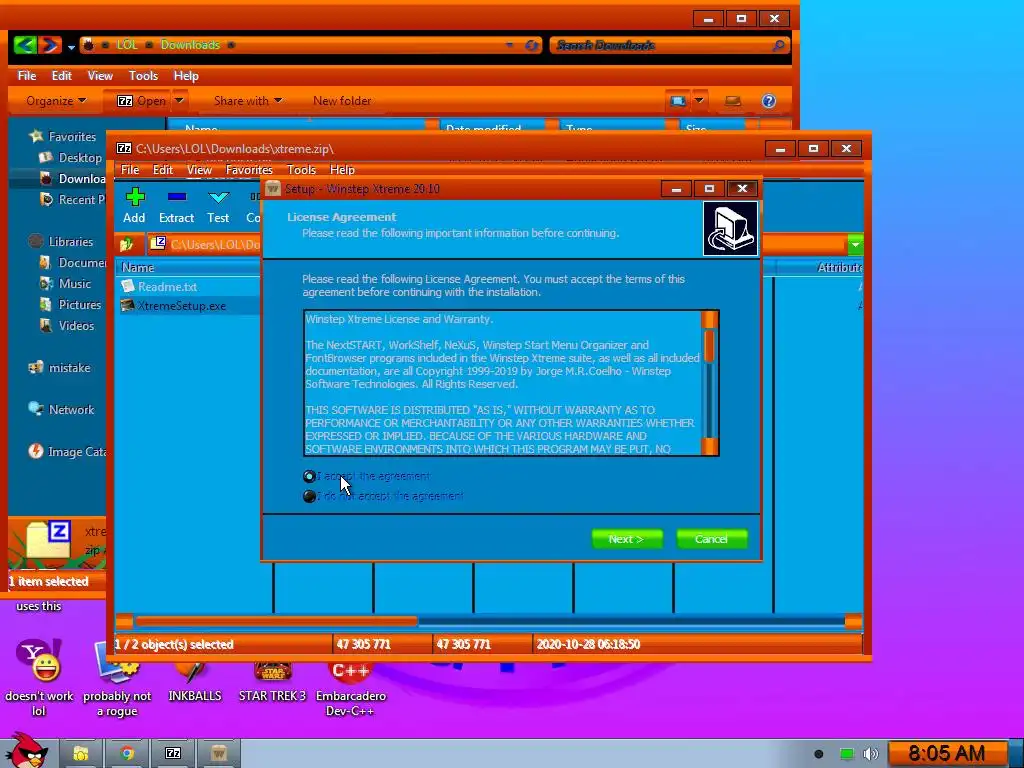The width and height of the screenshot is (1024, 768).
Task: Expand the Share with dropdown
Action: 248,101
